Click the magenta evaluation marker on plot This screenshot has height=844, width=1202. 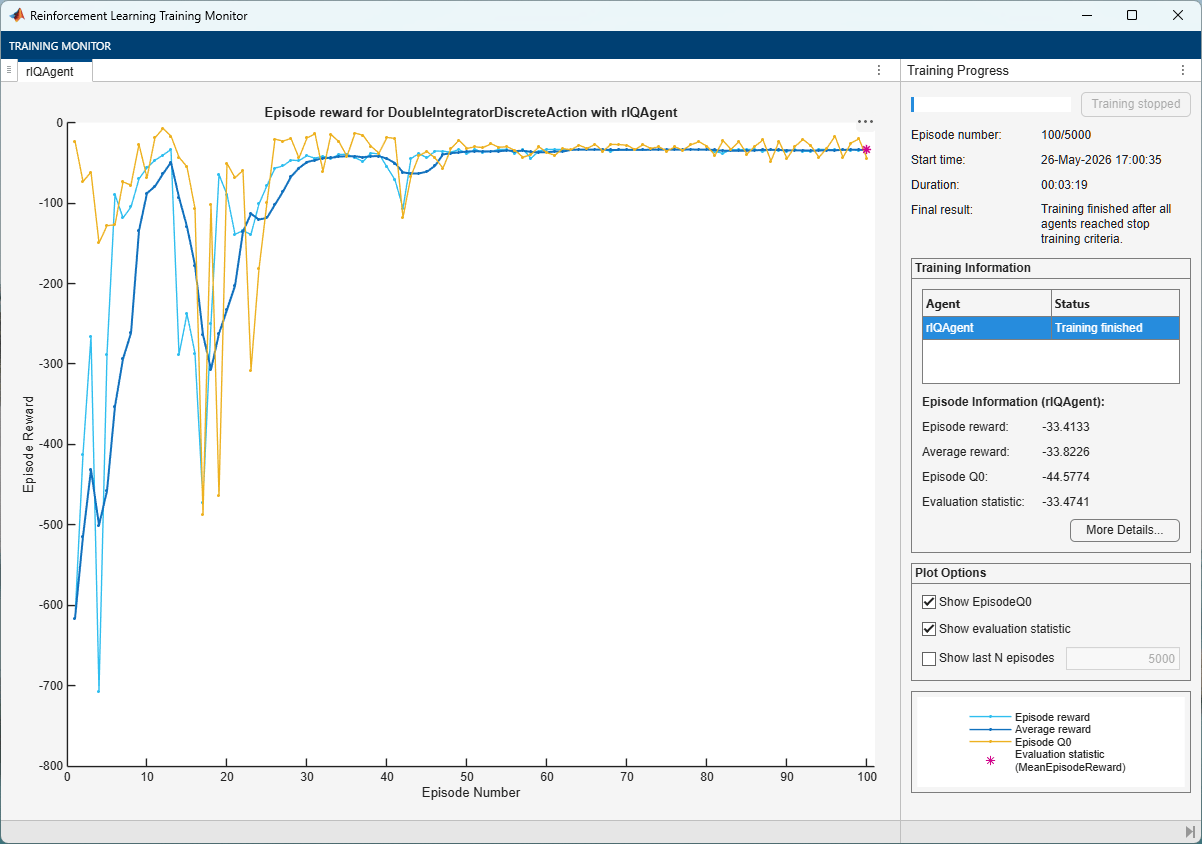[866, 150]
